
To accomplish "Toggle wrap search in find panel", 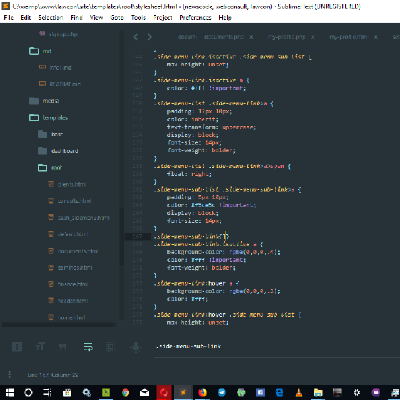I will [x=88, y=347].
